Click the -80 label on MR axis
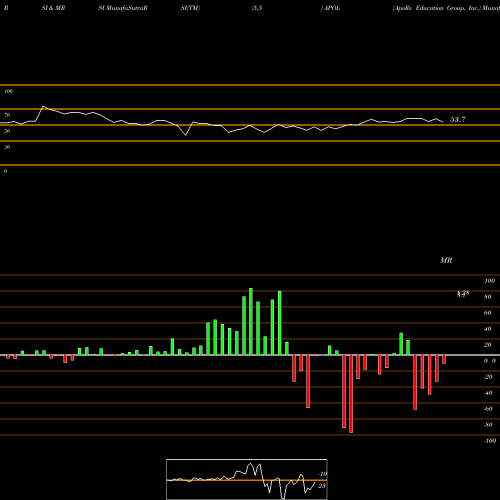Image resolution: width=500 pixels, height=500 pixels. point(488,425)
